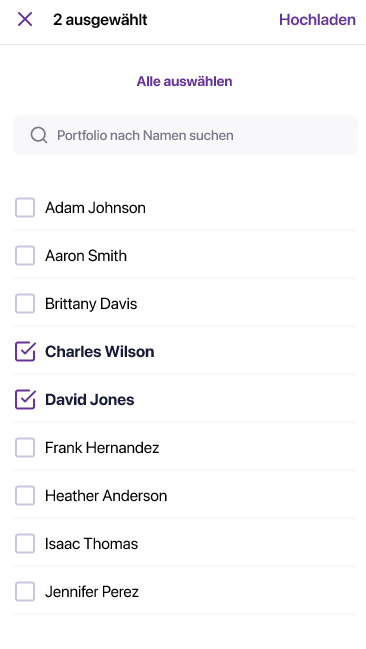Tick the Heather Anderson checkbox
The image size is (366, 649).
[25, 495]
